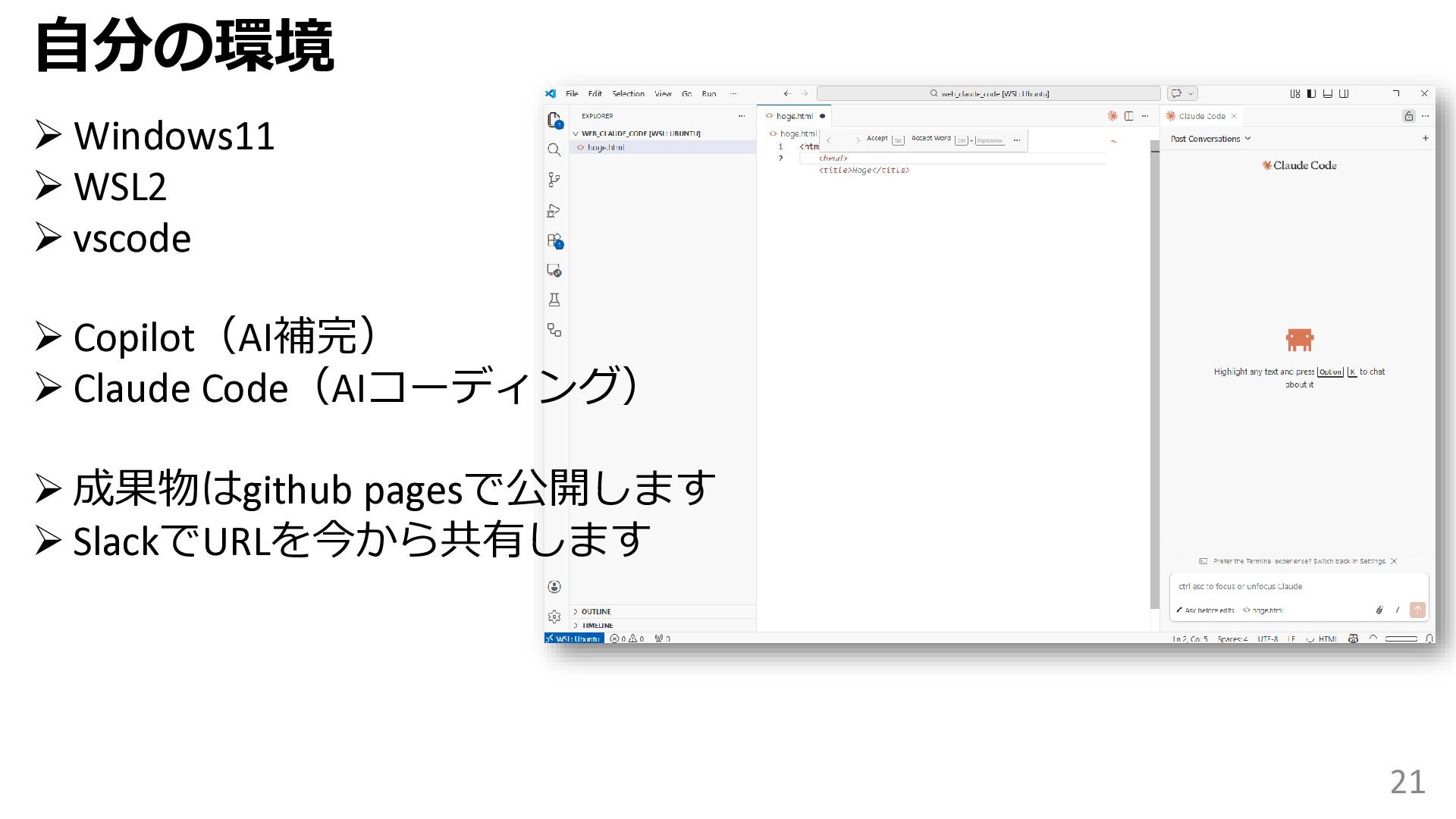1456x819 pixels.
Task: Toggle the primary side bar layout
Action: pyautogui.click(x=1311, y=94)
